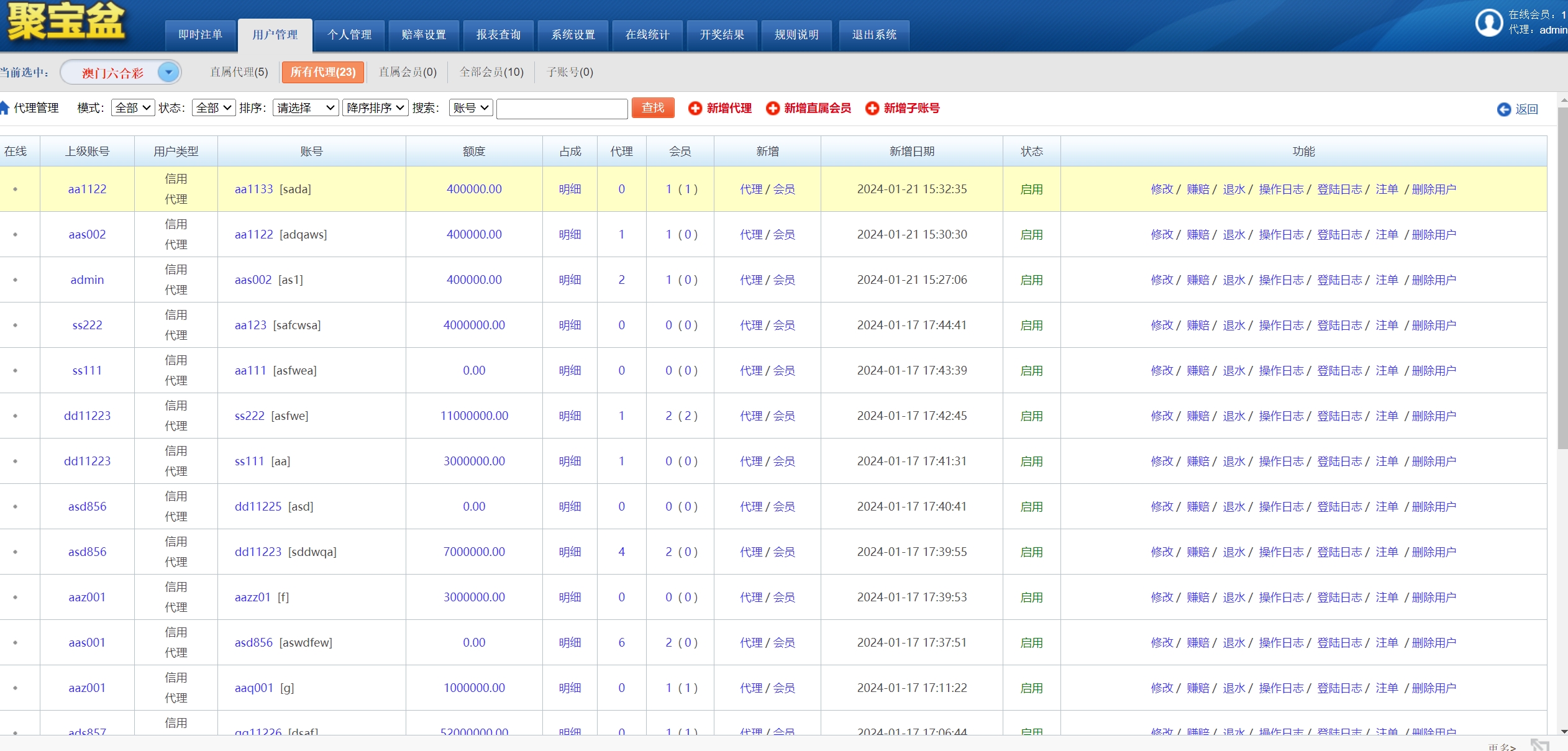Open the 模式 全部 dropdown
The image size is (1568, 751).
pos(133,107)
